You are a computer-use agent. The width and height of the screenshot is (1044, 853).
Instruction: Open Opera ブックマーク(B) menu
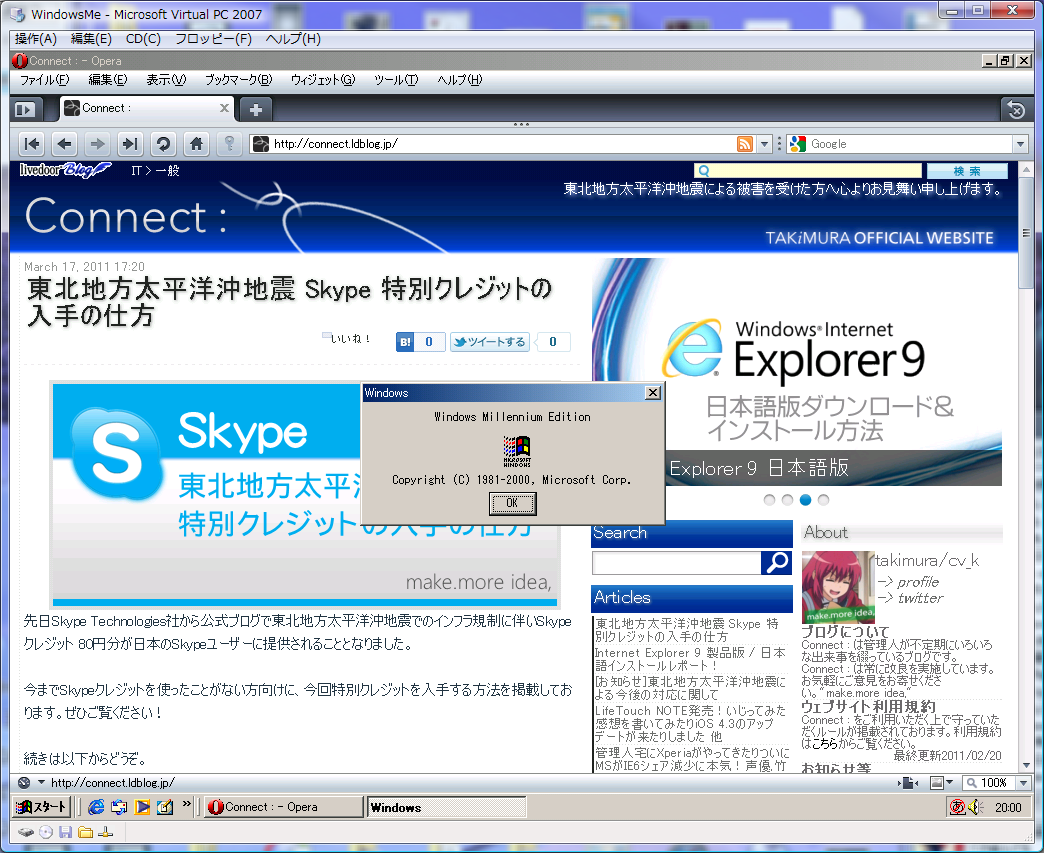click(x=238, y=80)
